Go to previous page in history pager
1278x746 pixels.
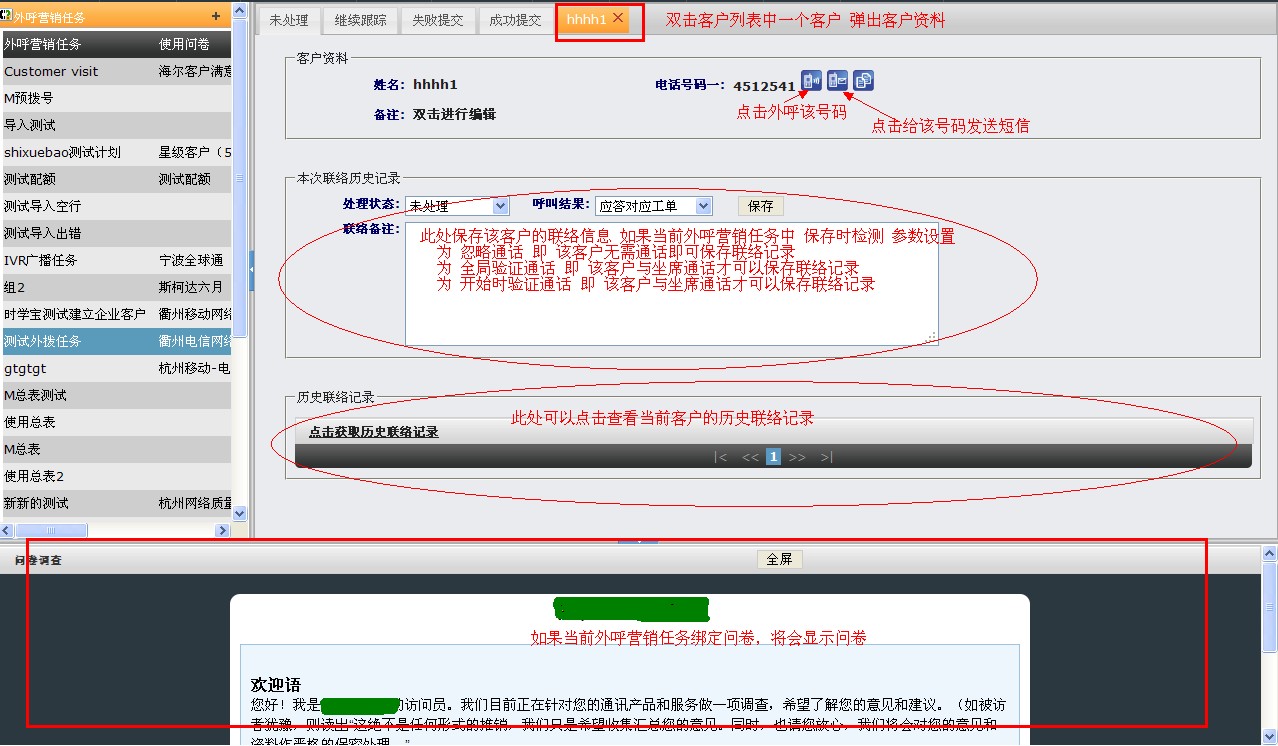click(750, 457)
